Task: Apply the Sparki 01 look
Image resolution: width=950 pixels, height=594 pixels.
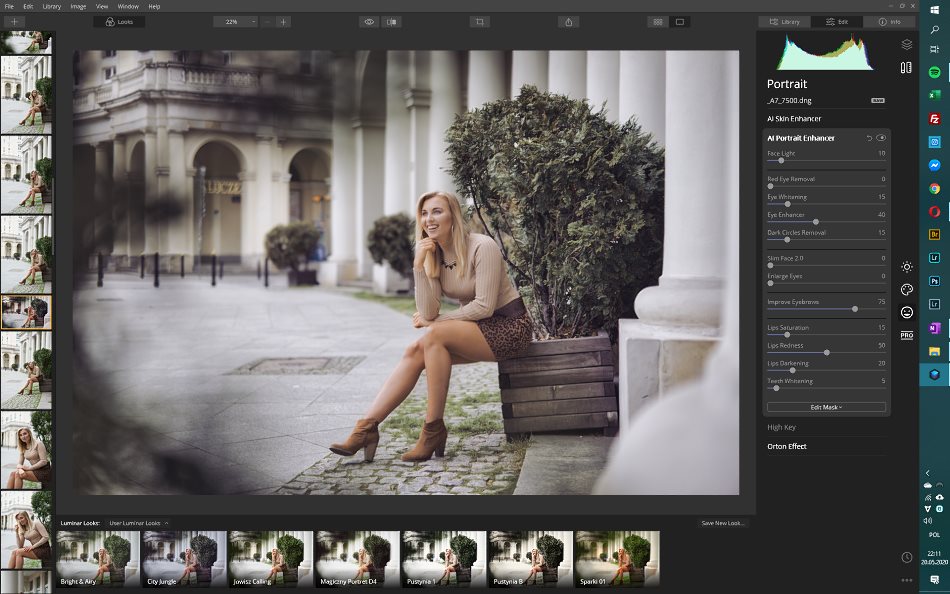Action: pos(617,559)
